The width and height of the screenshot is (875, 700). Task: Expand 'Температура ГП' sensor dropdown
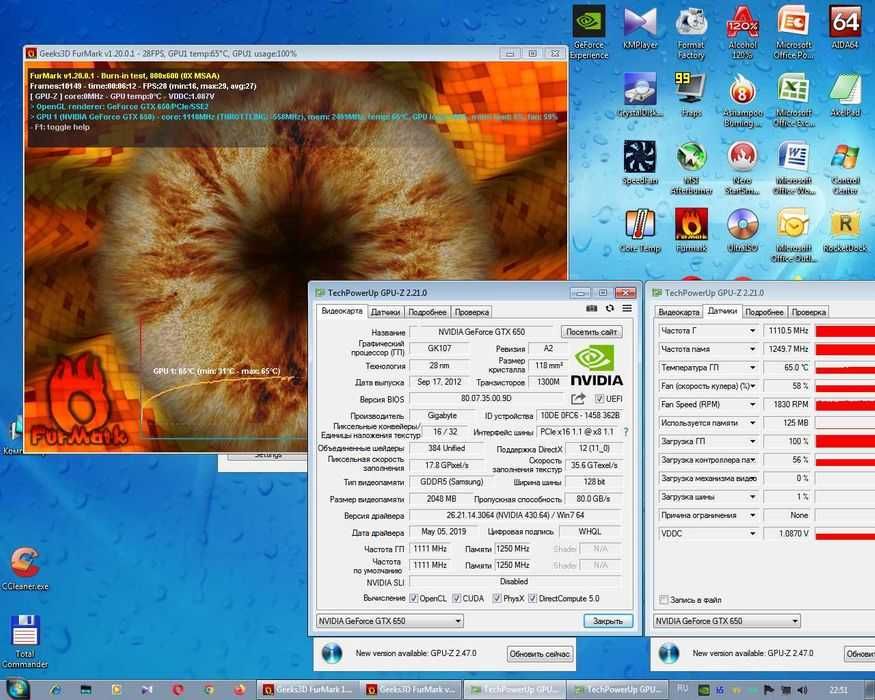752,368
